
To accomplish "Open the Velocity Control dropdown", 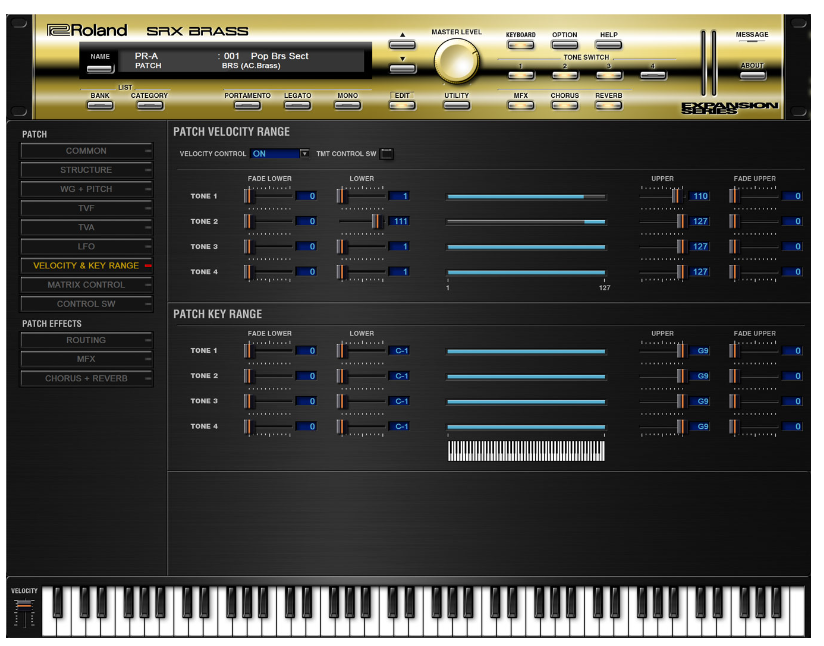I will [280, 153].
